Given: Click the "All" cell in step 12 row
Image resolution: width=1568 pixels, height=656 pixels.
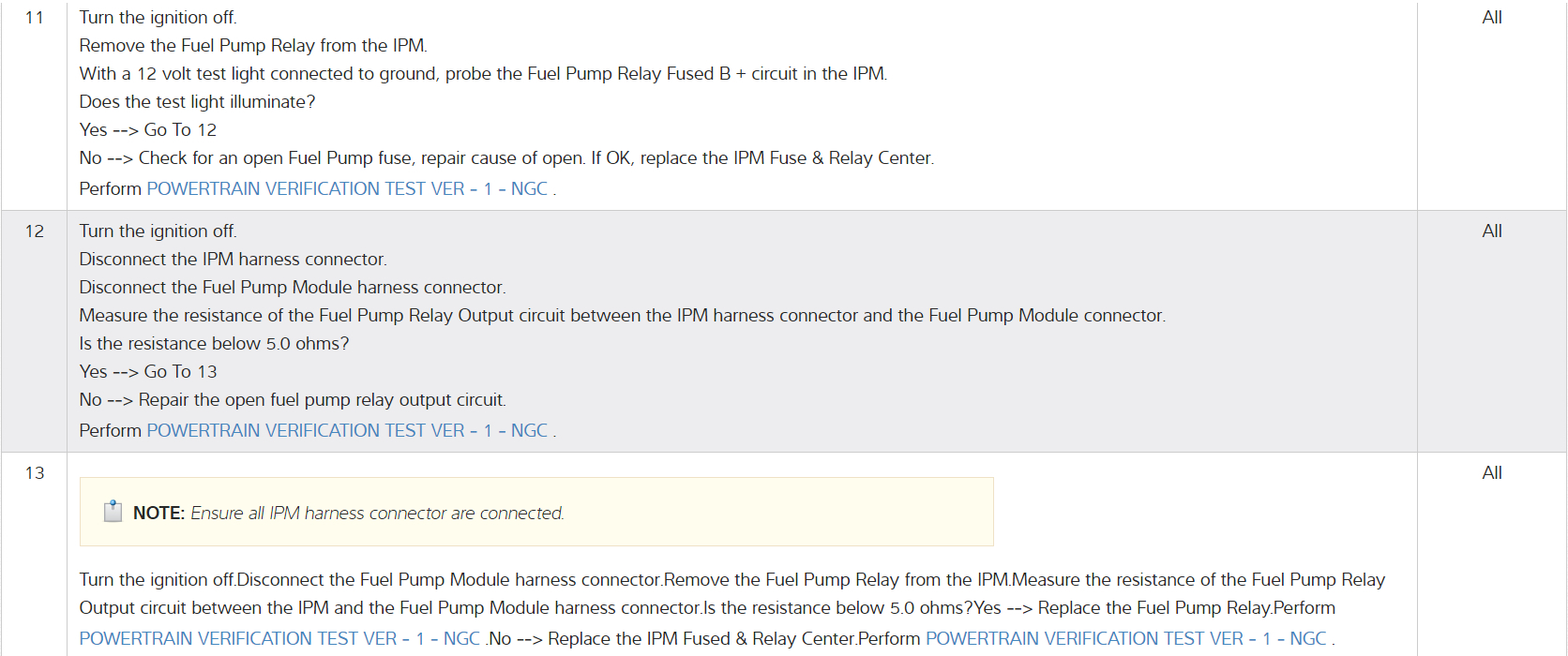Looking at the screenshot, I should (x=1491, y=231).
